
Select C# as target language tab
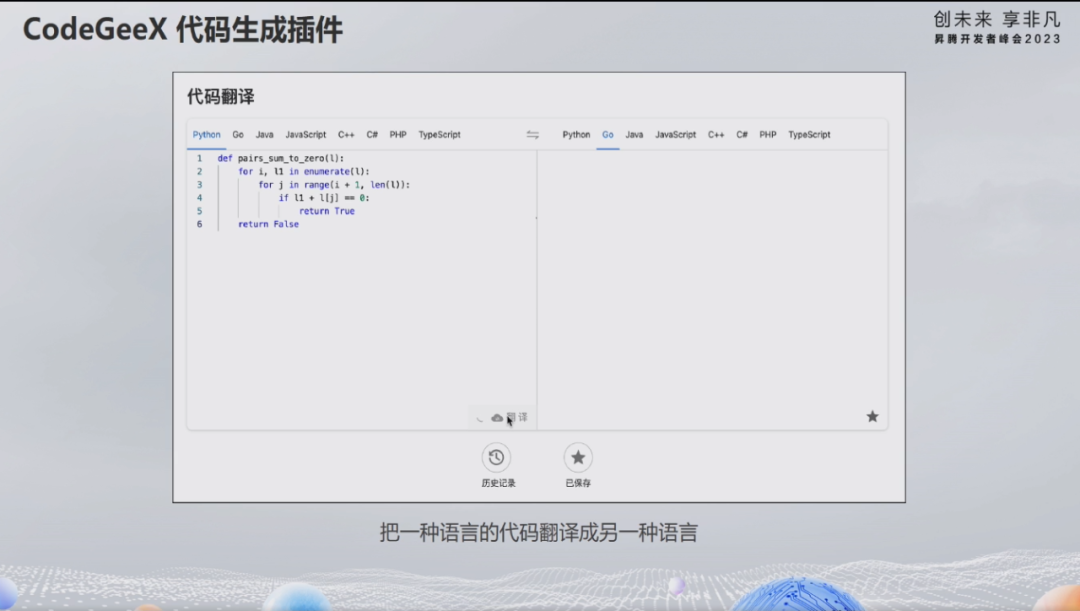pyautogui.click(x=742, y=135)
